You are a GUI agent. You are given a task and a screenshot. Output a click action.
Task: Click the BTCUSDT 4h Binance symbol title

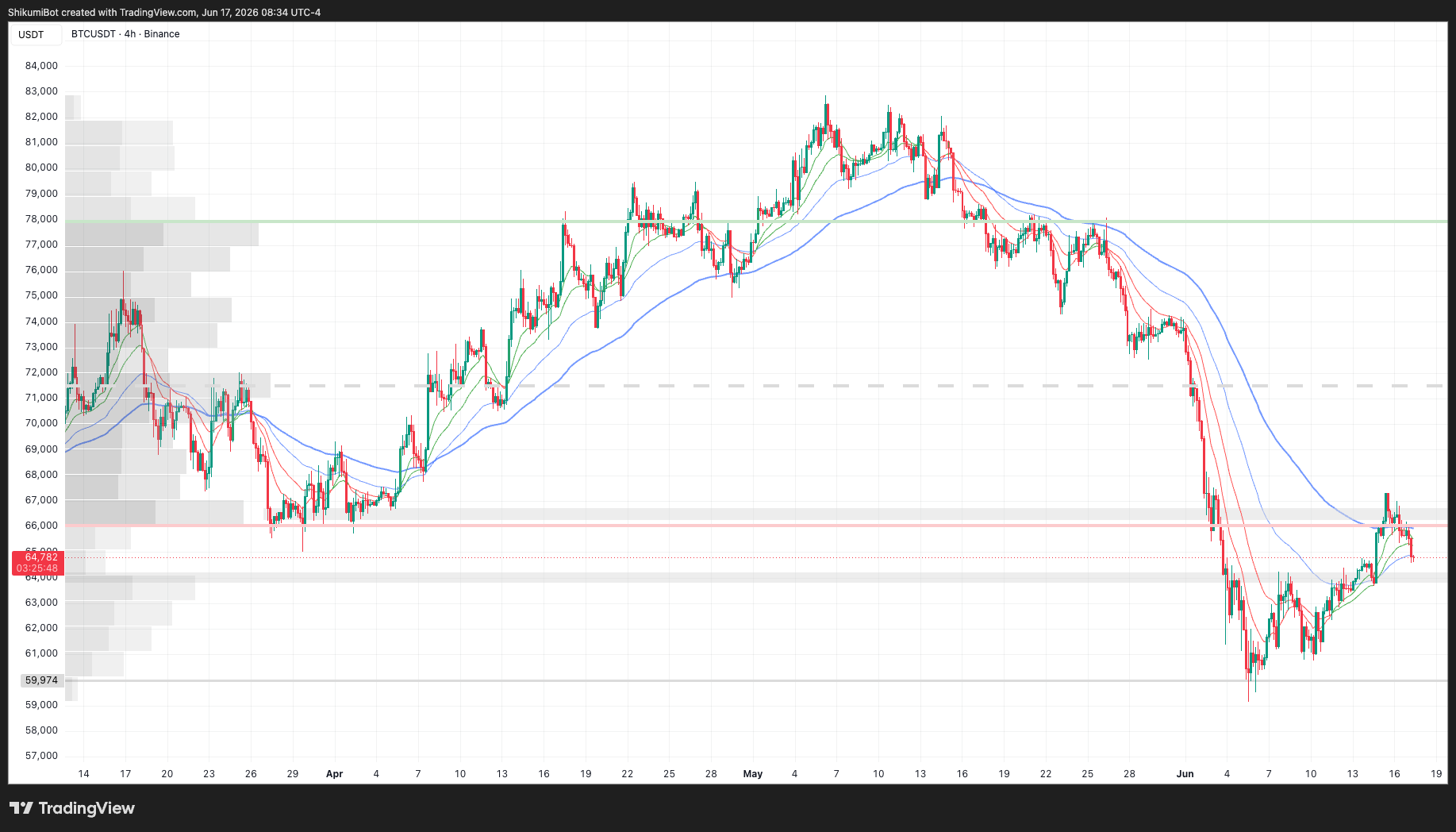[x=125, y=34]
